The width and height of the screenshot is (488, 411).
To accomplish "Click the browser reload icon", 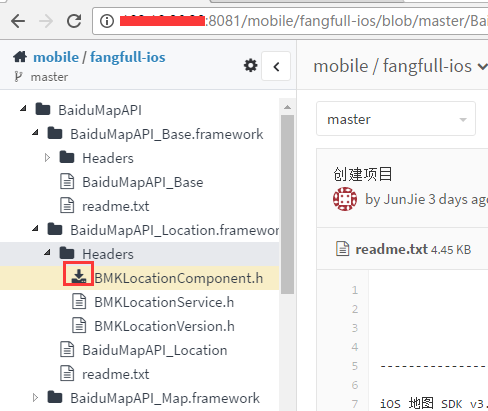I will click(74, 21).
